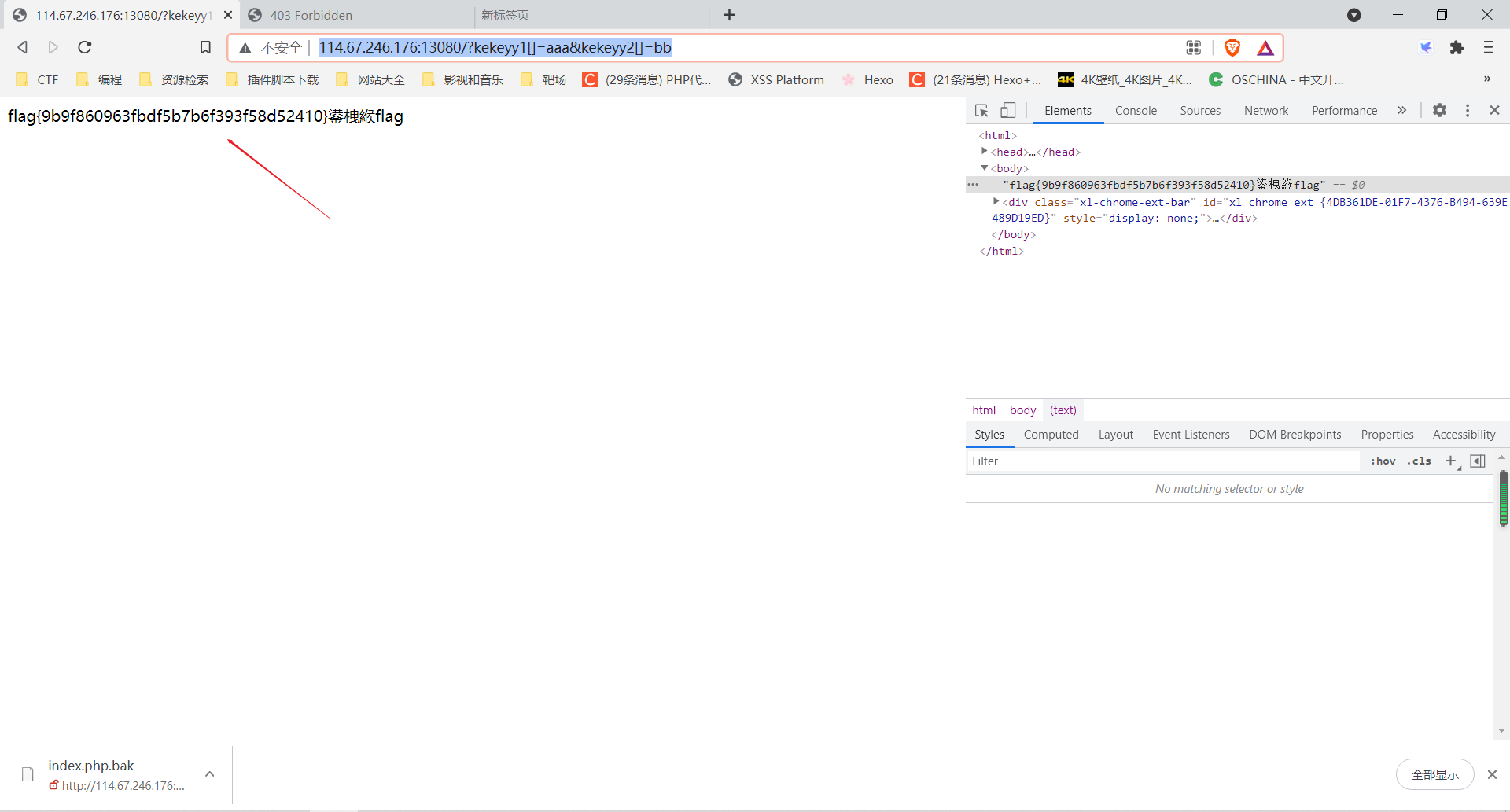1510x812 pixels.
Task: Open the OSCHINA bookmark
Action: [1276, 79]
